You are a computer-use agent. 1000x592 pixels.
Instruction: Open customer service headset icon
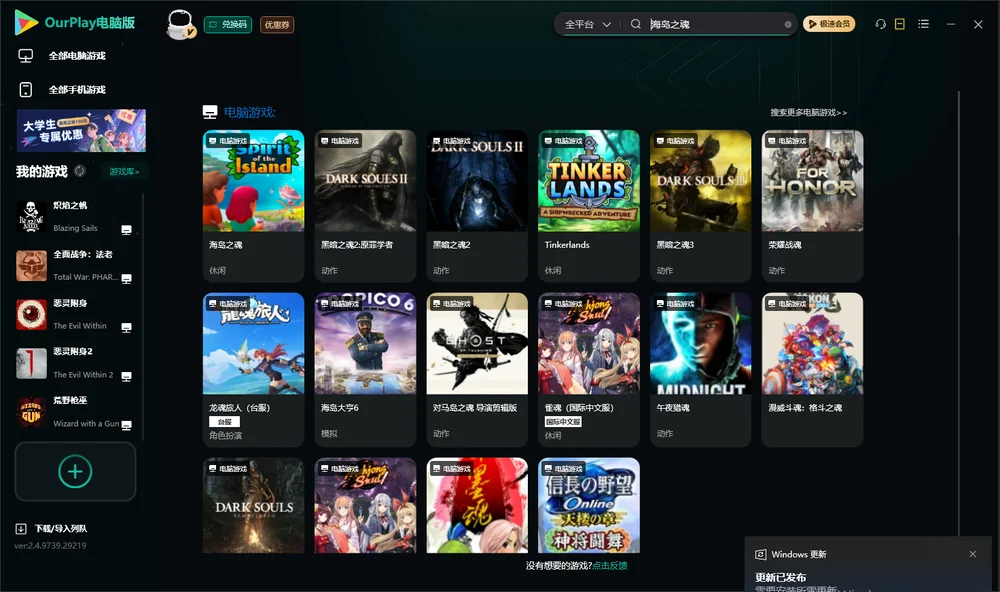click(x=881, y=24)
